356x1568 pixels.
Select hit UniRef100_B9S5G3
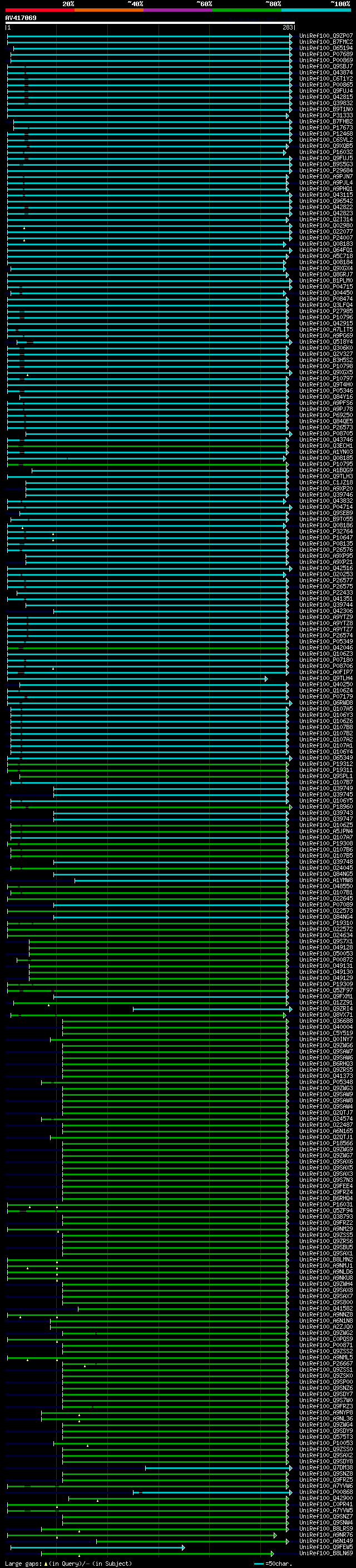(x=326, y=164)
